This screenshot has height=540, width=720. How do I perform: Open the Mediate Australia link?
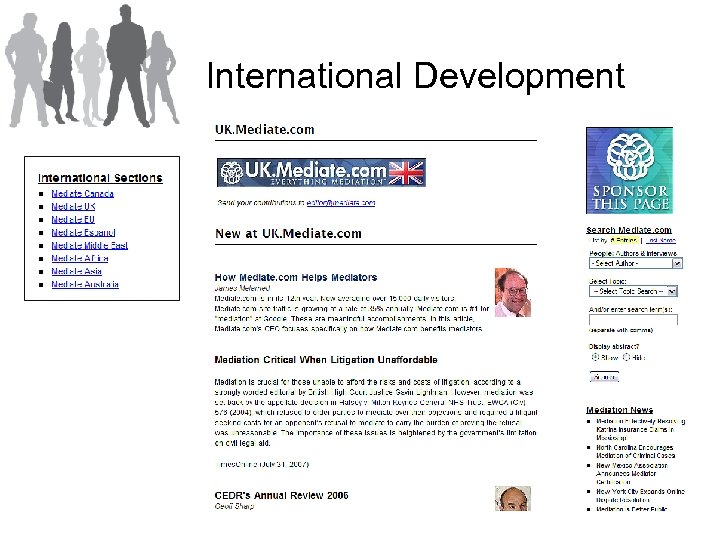pyautogui.click(x=85, y=284)
